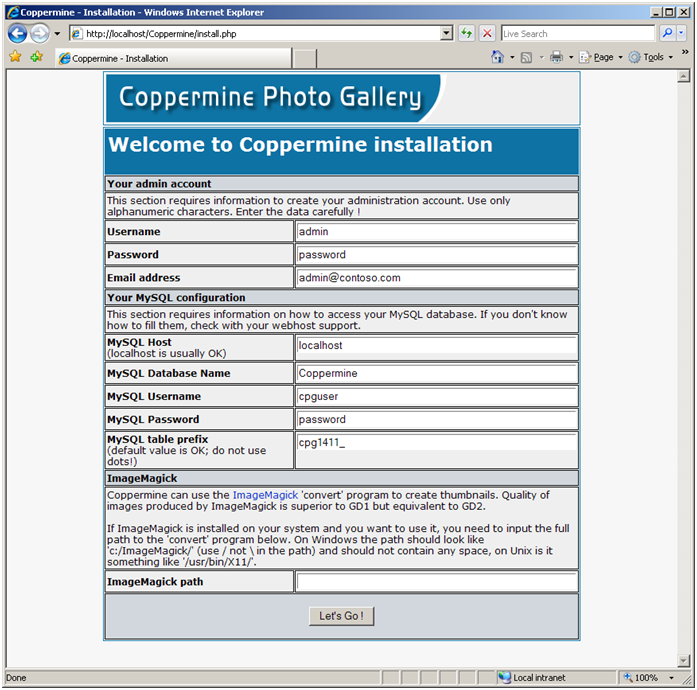This screenshot has height=690, width=697.
Task: Click the browser Back arrow button
Action: [17, 33]
